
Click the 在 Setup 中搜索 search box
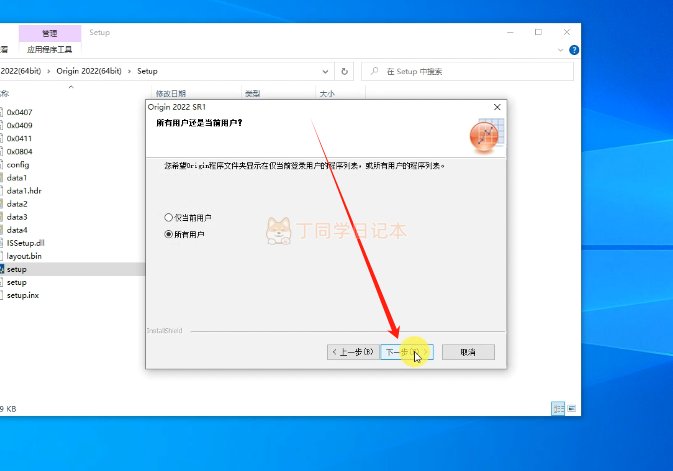467,72
